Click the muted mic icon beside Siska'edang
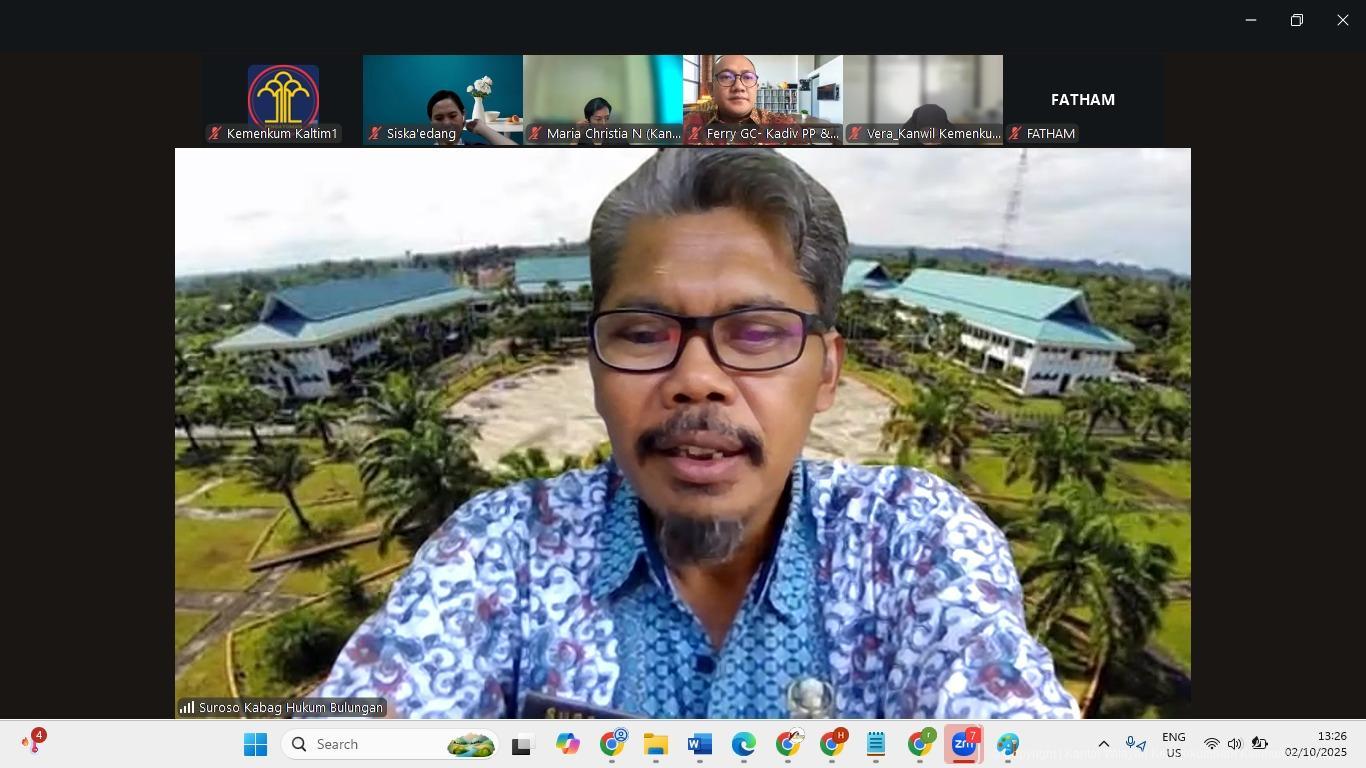Viewport: 1366px width, 768px height. (375, 134)
